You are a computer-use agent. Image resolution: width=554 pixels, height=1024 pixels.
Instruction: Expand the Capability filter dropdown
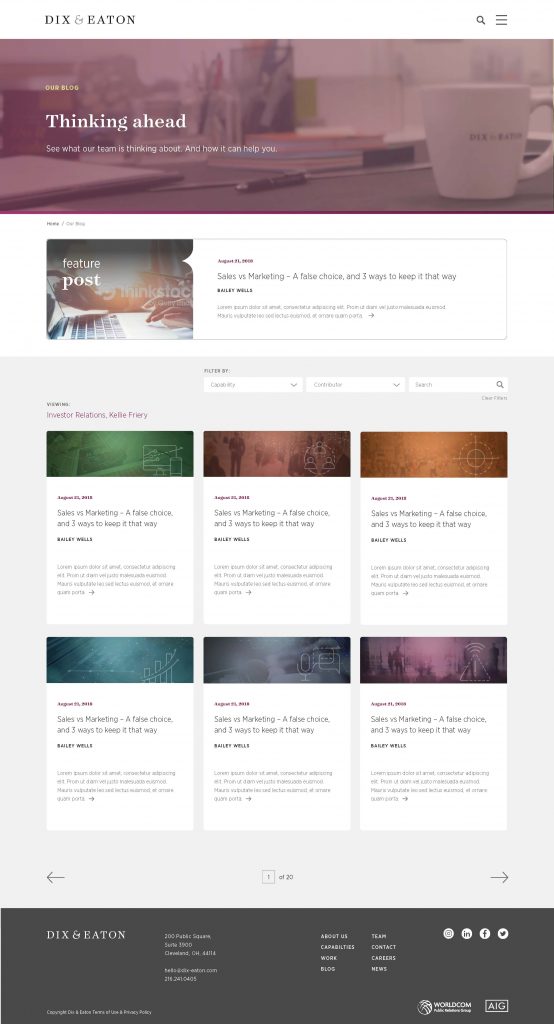[x=253, y=385]
